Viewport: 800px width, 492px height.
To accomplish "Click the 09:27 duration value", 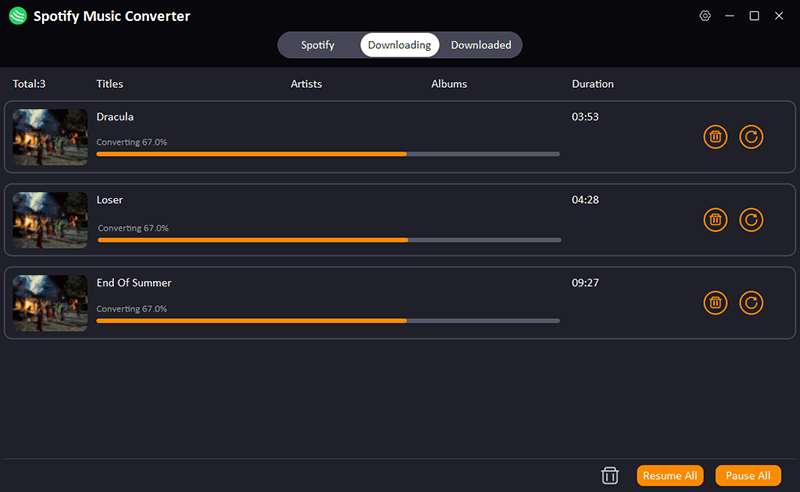I will [585, 283].
